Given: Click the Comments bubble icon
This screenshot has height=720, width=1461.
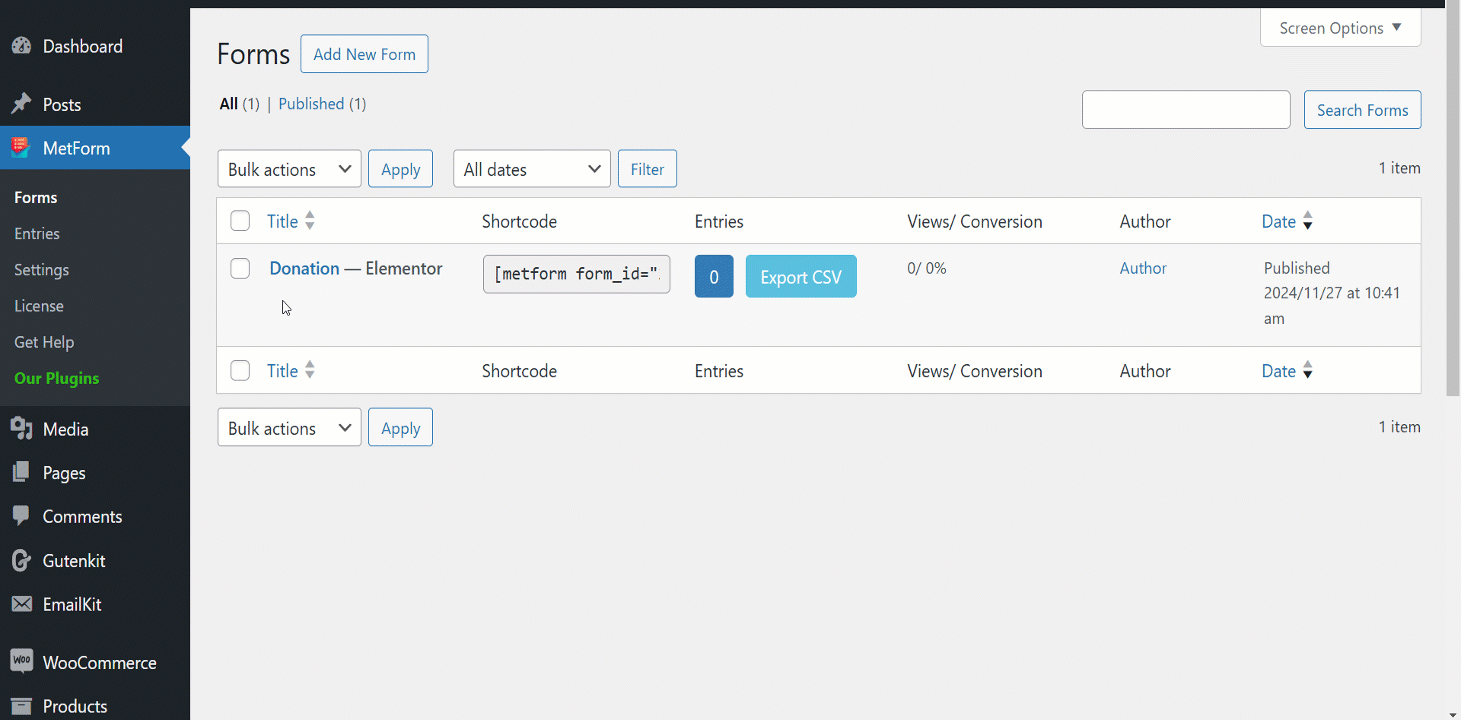Looking at the screenshot, I should [21, 517].
